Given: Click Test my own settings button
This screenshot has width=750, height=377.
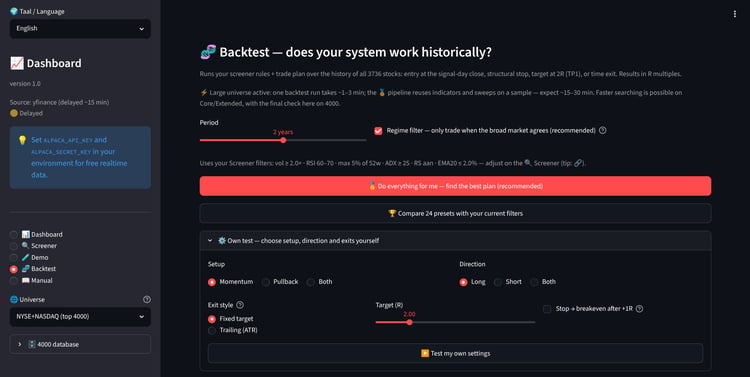Looking at the screenshot, I should pyautogui.click(x=455, y=353).
